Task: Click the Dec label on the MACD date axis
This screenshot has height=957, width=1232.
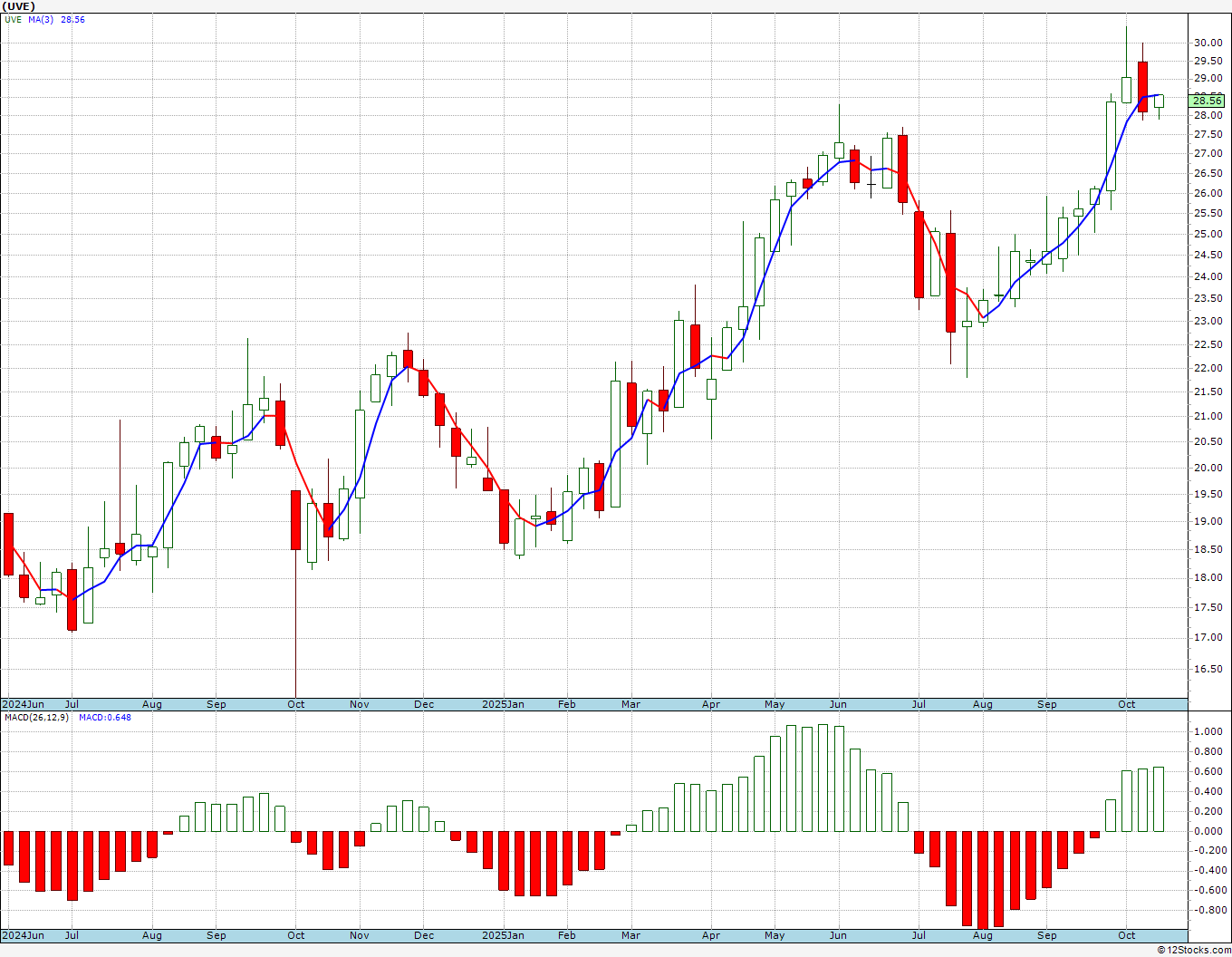Action: point(424,935)
